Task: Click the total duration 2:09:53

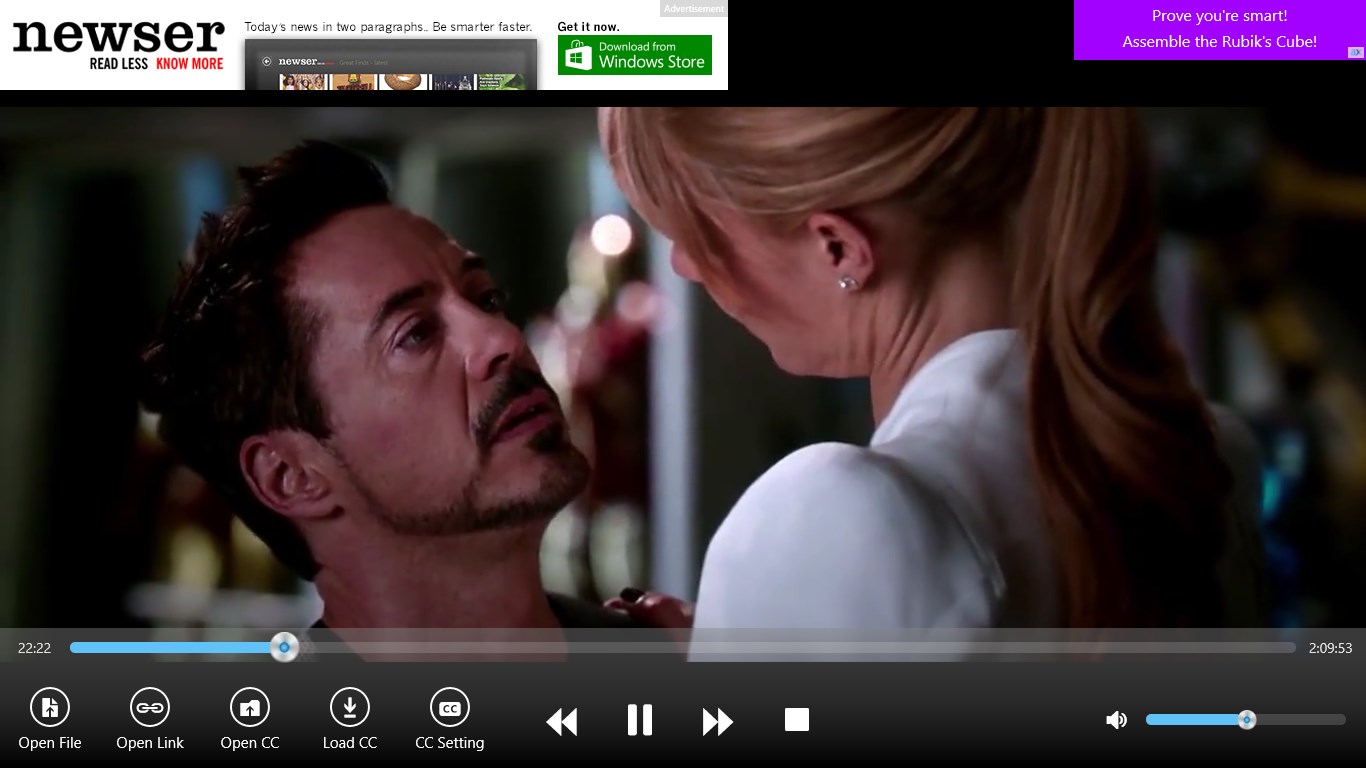Action: pyautogui.click(x=1330, y=648)
